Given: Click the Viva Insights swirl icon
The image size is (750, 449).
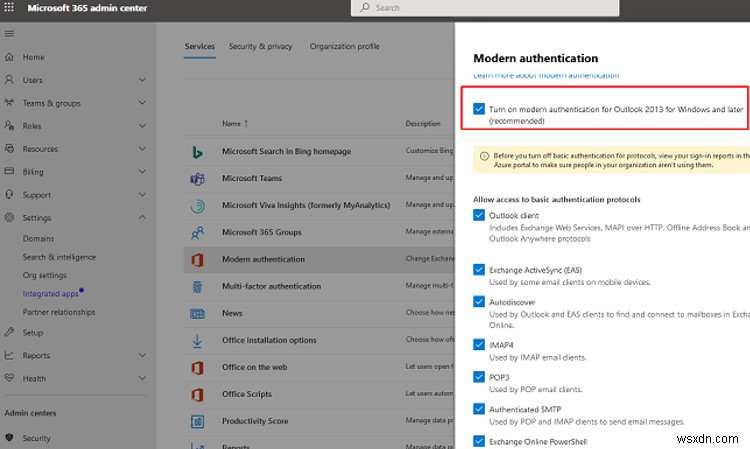Looking at the screenshot, I should [x=197, y=206].
